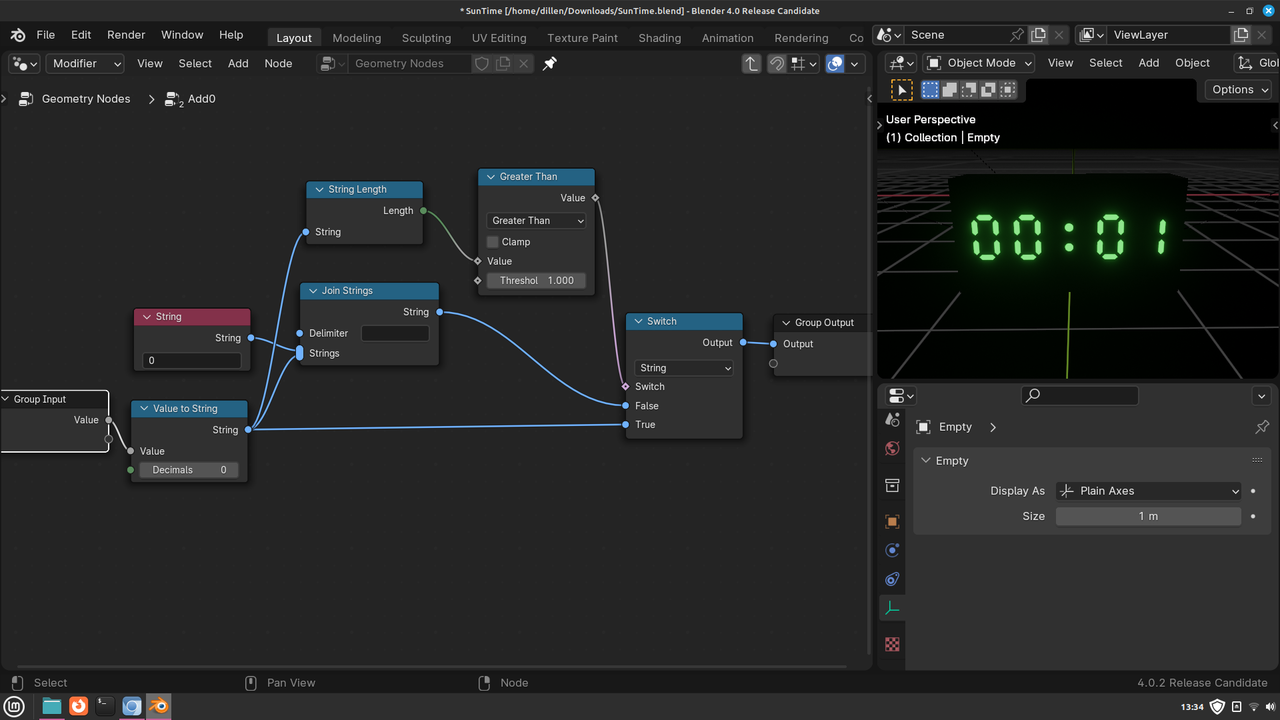The height and width of the screenshot is (720, 1280).
Task: Switch to the Shading workspace tab
Action: tap(659, 38)
